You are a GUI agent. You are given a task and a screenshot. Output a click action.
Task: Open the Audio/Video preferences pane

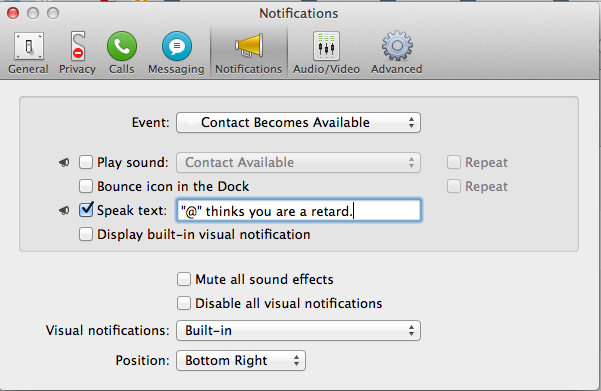coord(326,53)
